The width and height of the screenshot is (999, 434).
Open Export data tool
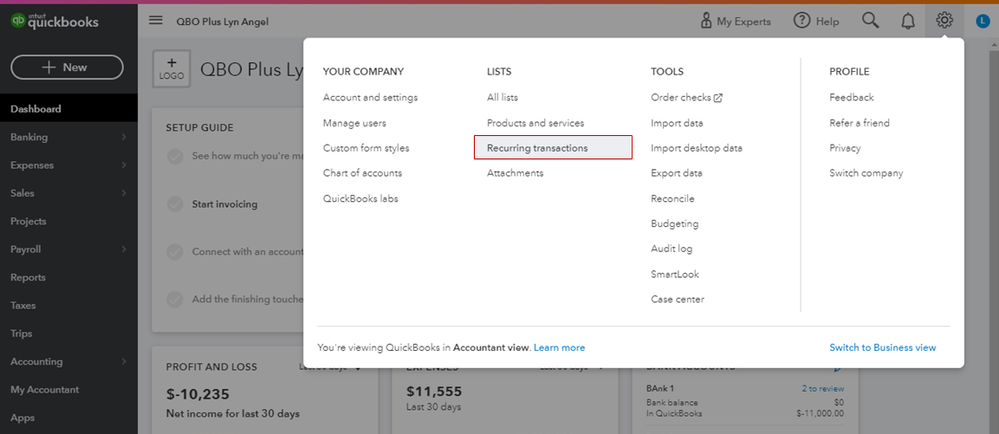(x=677, y=173)
